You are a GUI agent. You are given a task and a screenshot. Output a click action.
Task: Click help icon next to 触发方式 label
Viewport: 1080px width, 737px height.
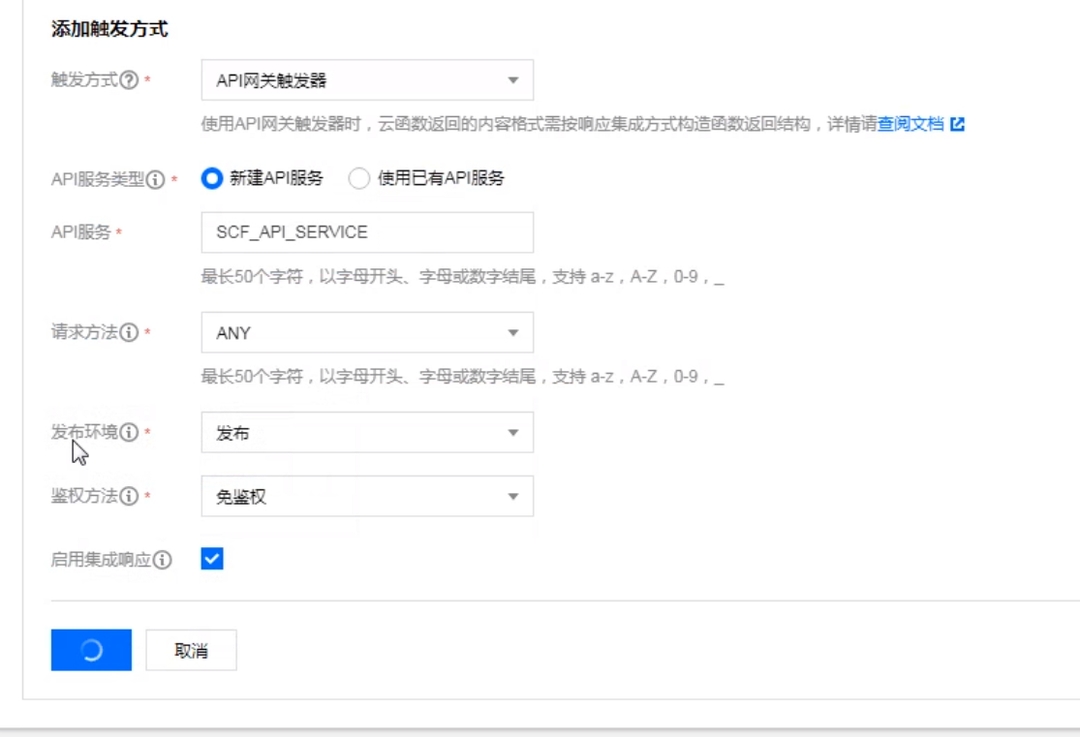pos(128,80)
